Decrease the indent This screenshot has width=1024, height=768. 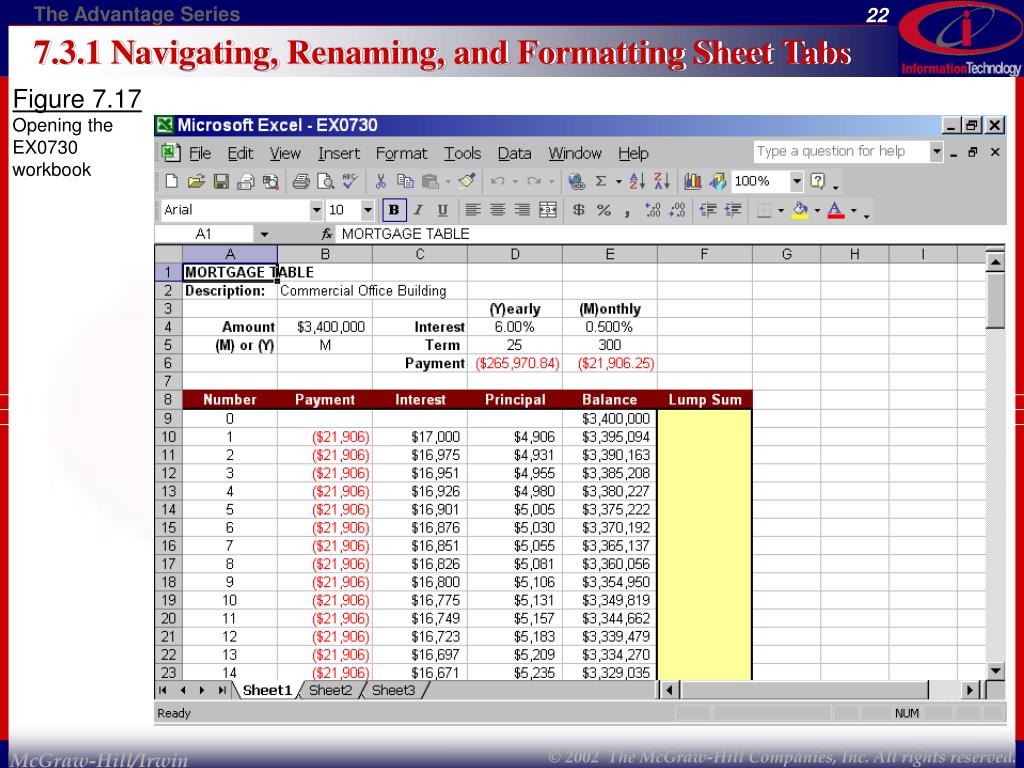(x=708, y=210)
